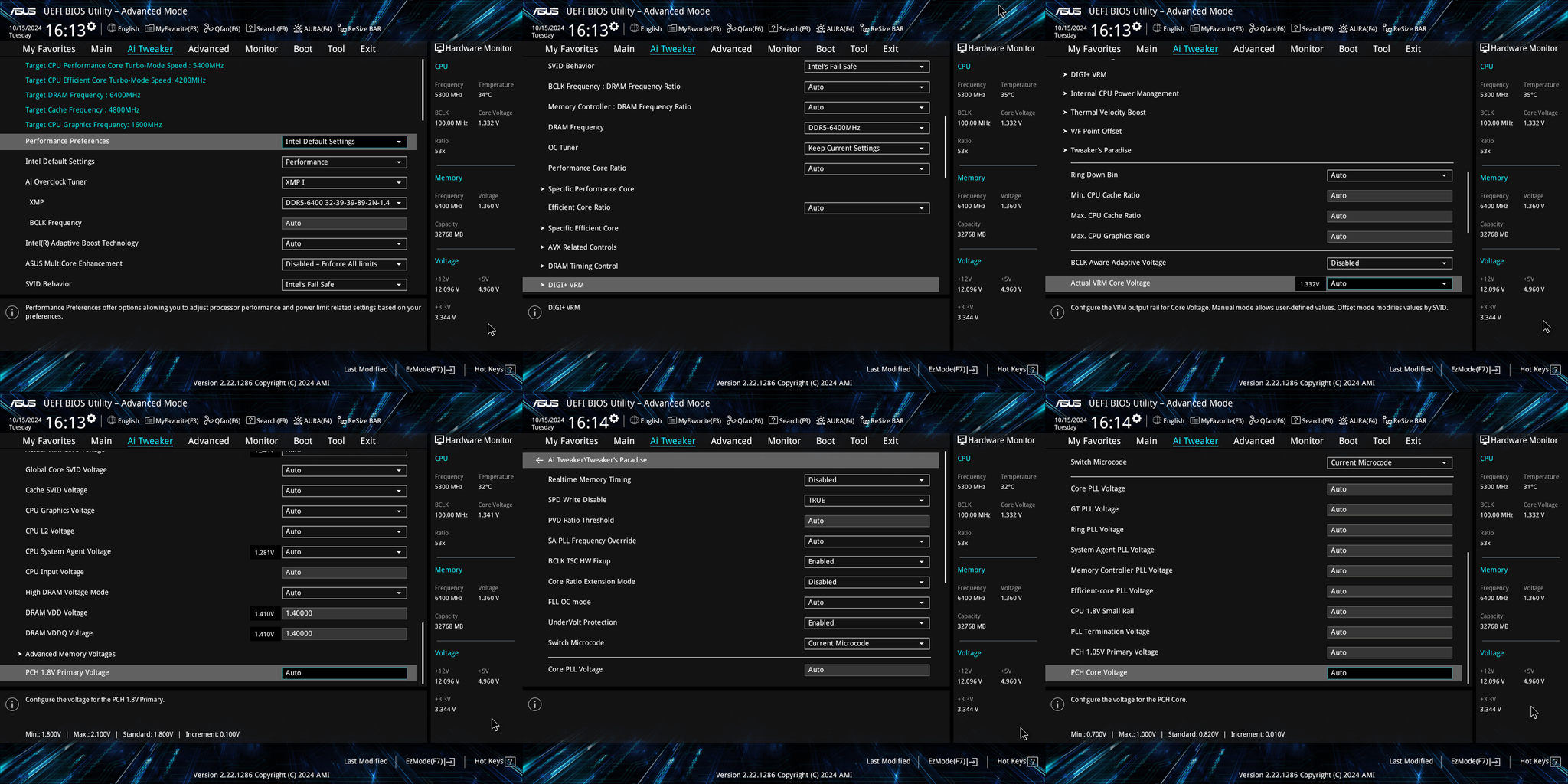
Task: Open the OC Tuner dropdown
Action: [x=867, y=149]
